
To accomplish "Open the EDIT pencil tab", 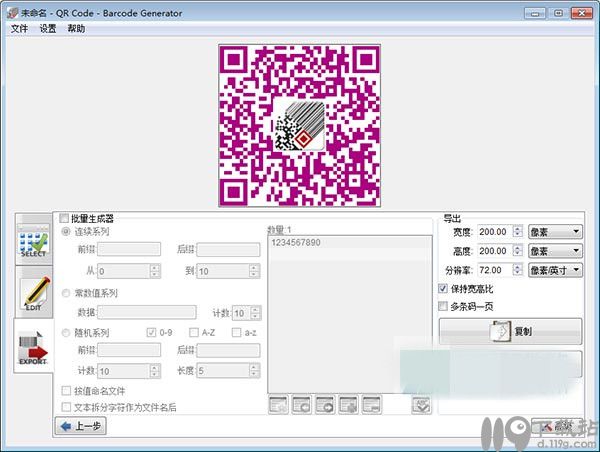I will click(x=34, y=292).
